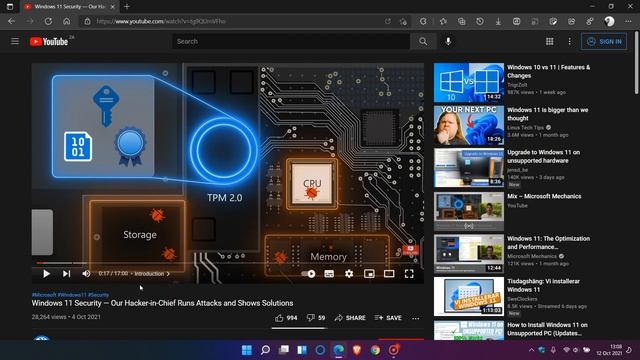Screen dimensions: 640x360
Task: Open the video player settings gear
Action: tap(349, 274)
